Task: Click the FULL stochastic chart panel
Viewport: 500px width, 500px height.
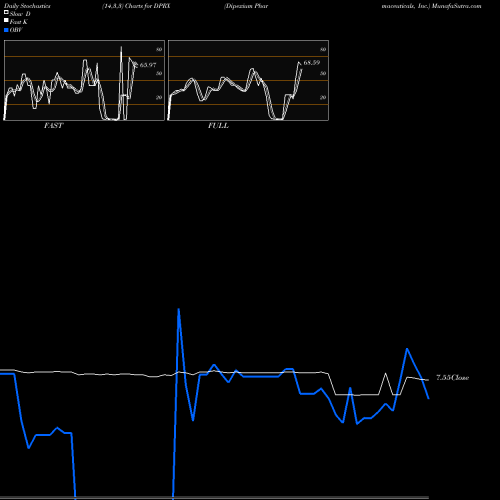Action: 248,80
